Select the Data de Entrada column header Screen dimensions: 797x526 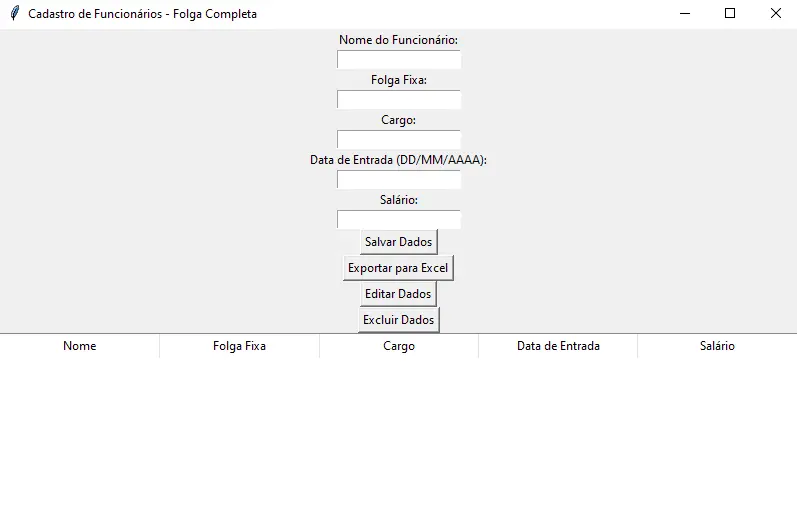[x=558, y=346]
